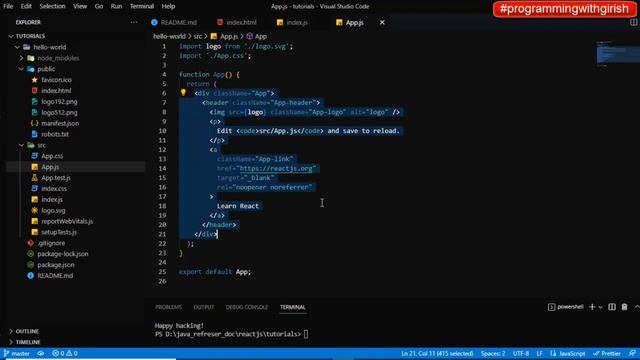Select the App.js editor tab

point(354,22)
